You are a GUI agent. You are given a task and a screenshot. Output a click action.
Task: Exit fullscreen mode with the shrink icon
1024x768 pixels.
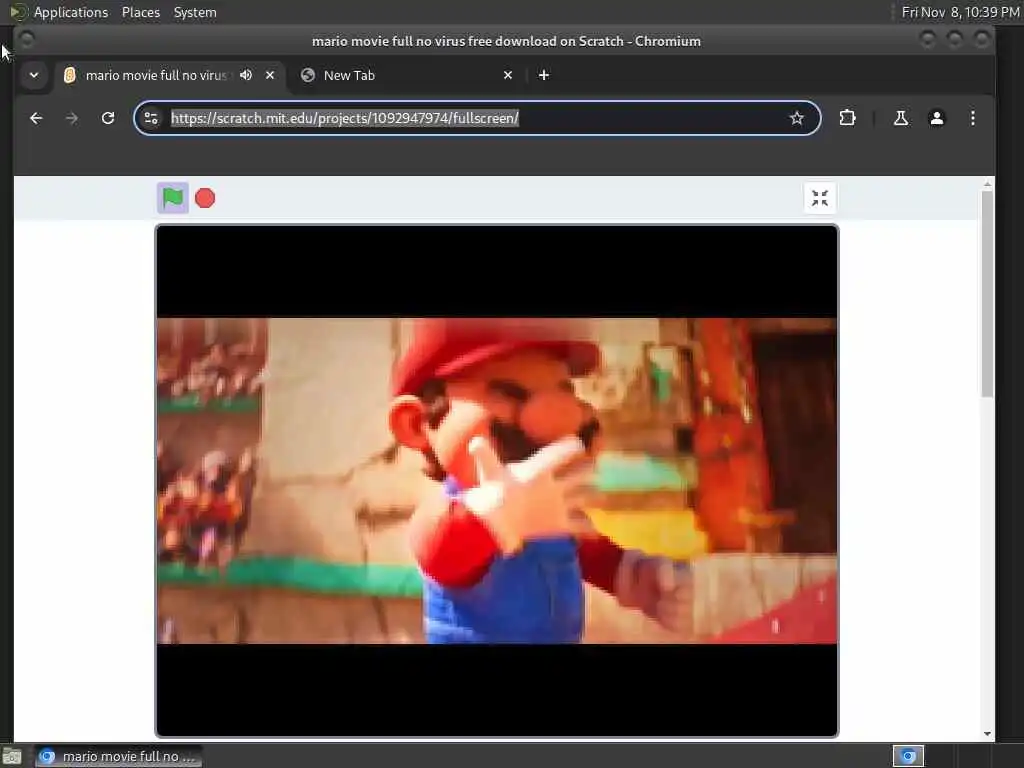820,198
